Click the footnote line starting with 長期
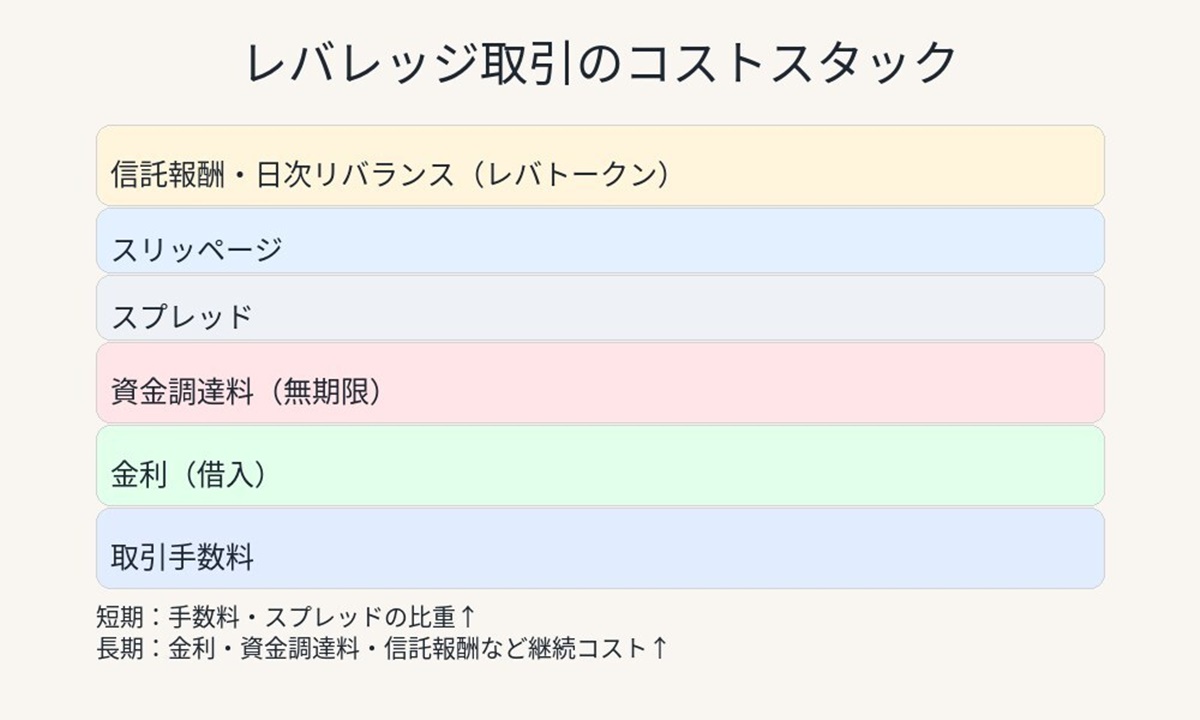The width and height of the screenshot is (1200, 720). pos(381,648)
